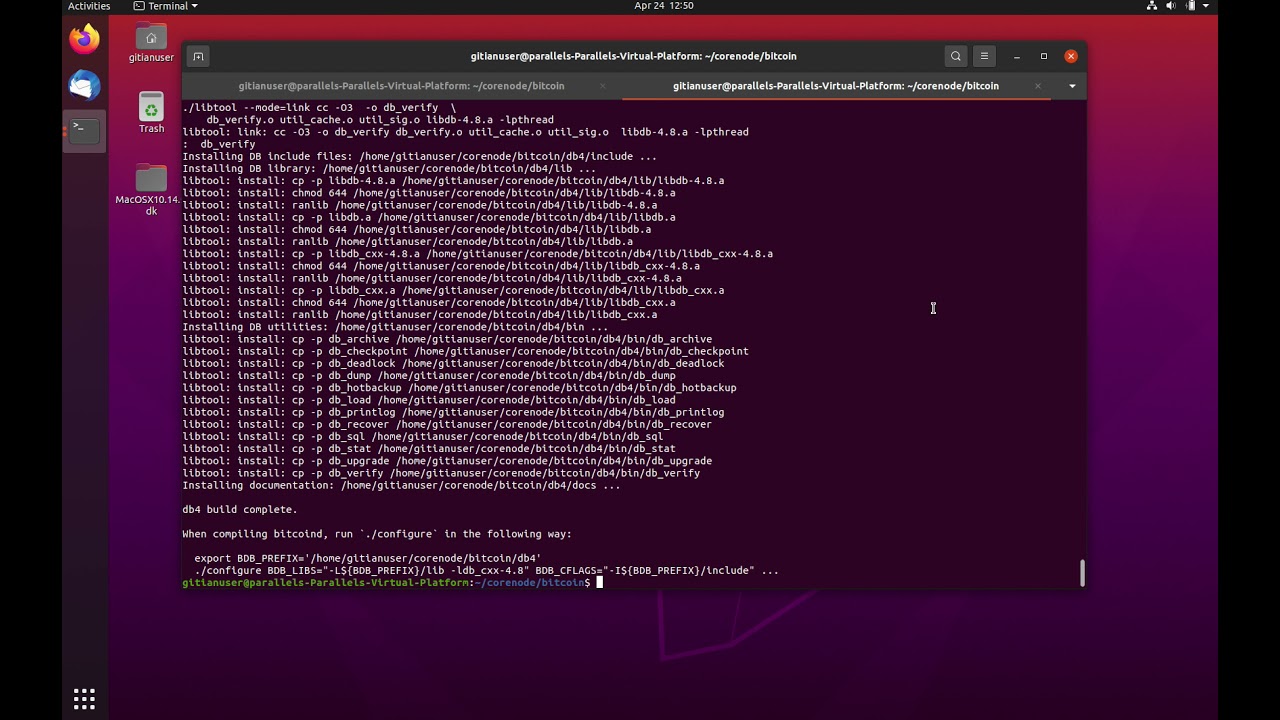Viewport: 1280px width, 720px height.
Task: Click the power icon in top bar
Action: (1188, 6)
